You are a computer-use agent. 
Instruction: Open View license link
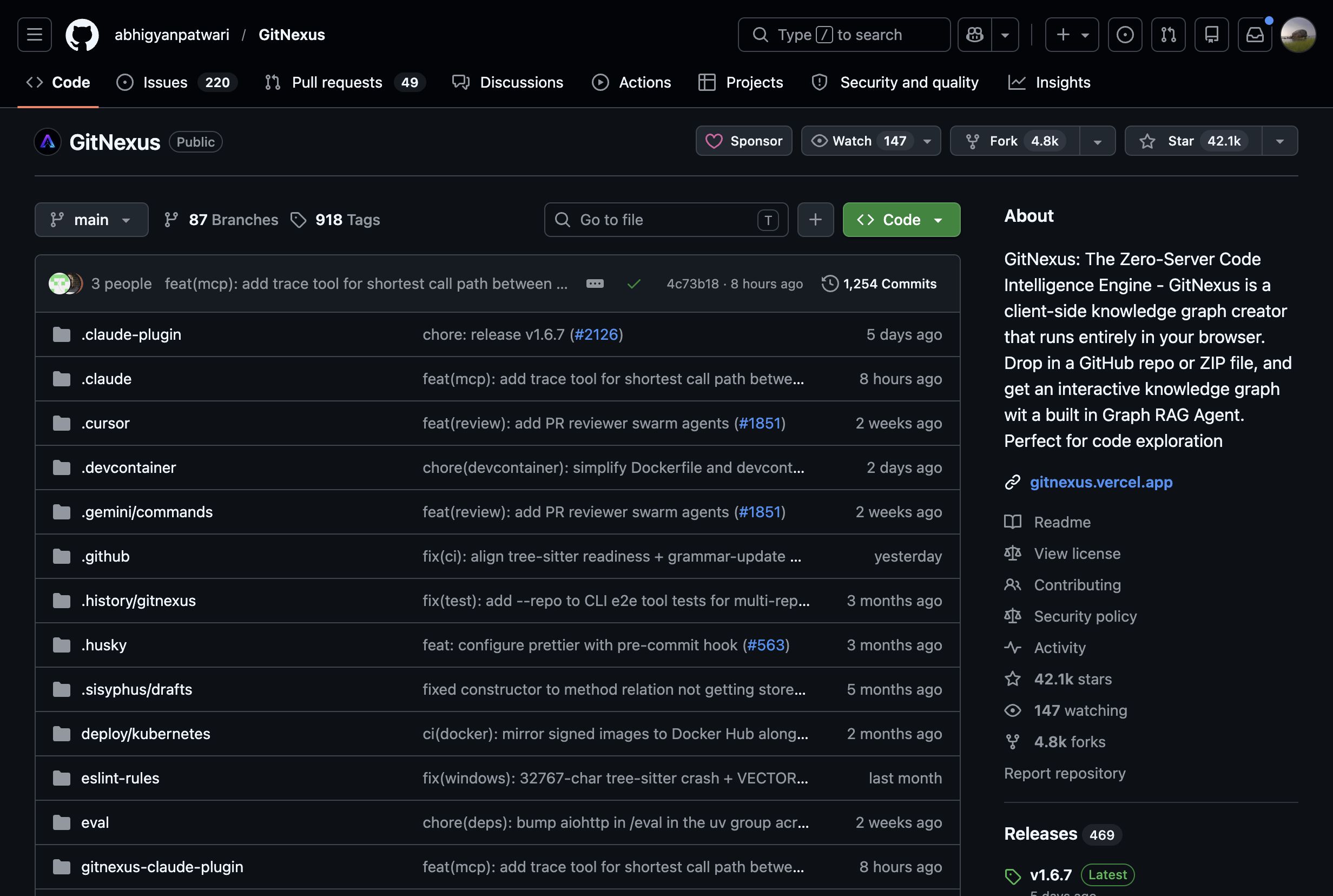[1063, 553]
